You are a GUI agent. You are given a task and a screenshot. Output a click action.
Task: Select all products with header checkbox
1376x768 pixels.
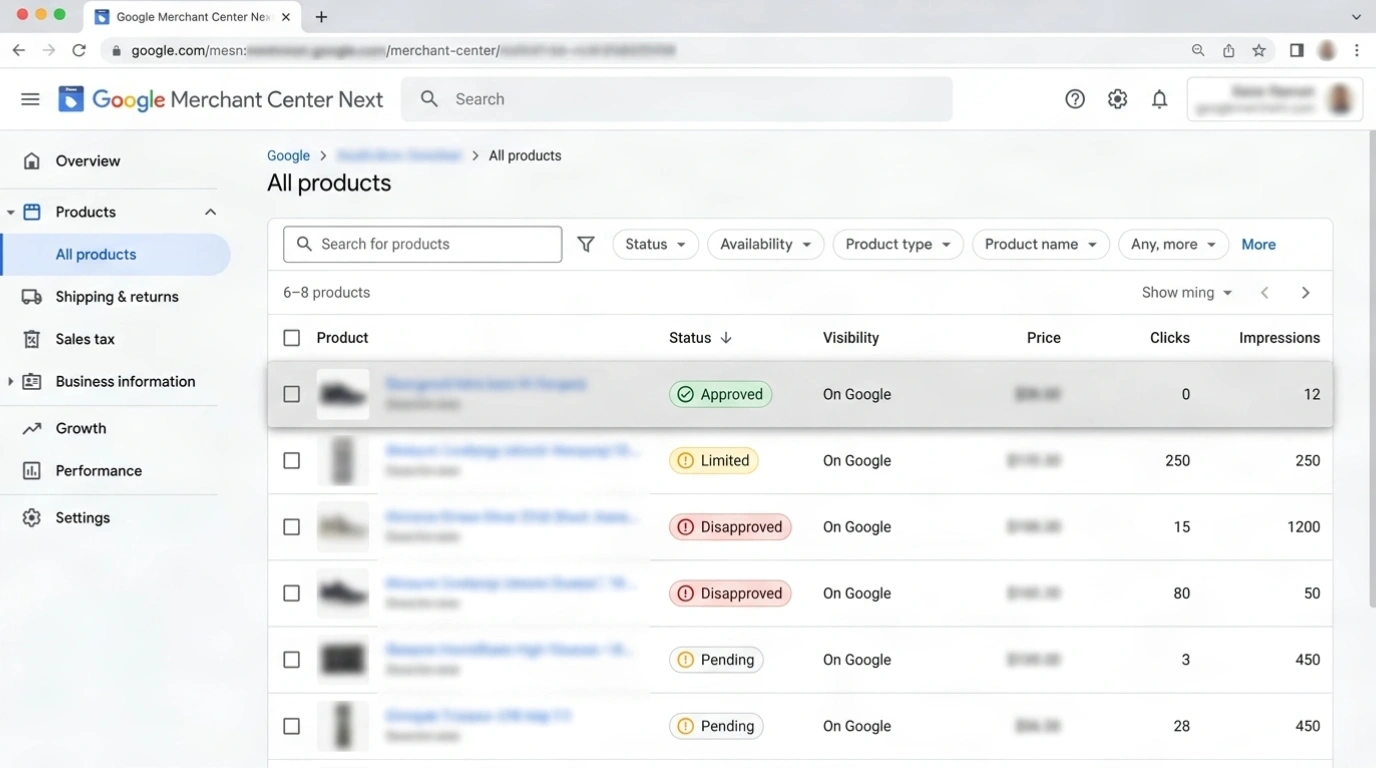click(291, 338)
